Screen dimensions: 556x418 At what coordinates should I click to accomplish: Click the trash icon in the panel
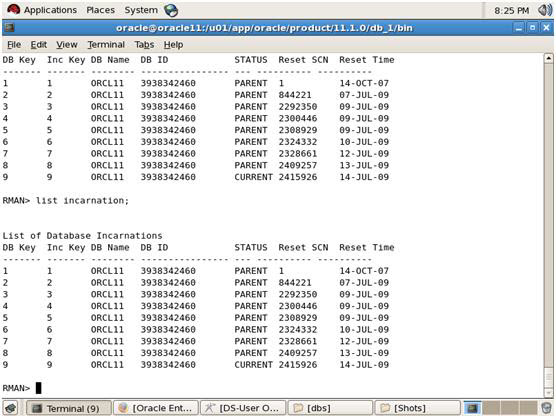coord(547,408)
